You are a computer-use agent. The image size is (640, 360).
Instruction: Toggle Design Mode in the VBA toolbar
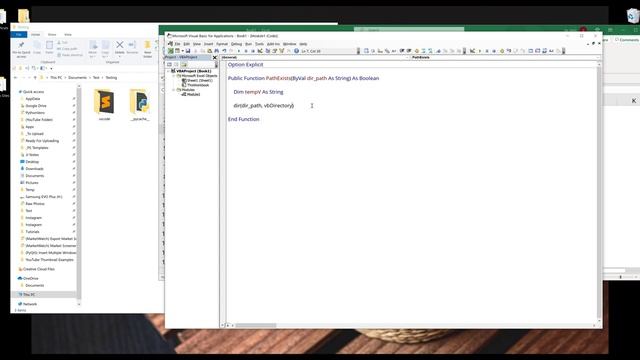(260, 51)
